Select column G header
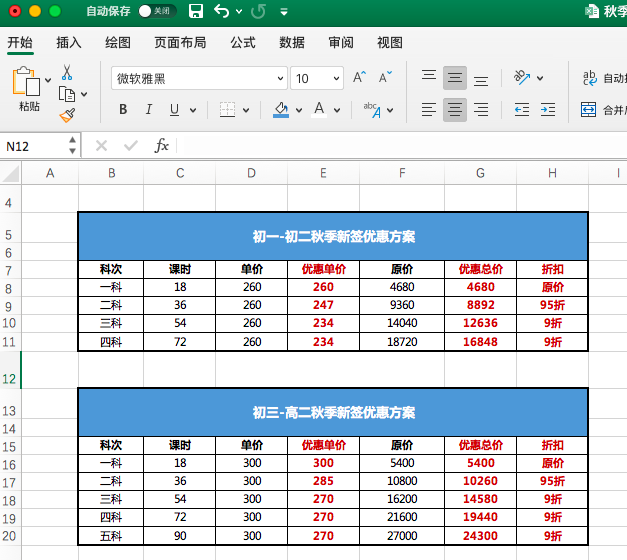Screen dimensions: 627x560 tap(480, 173)
